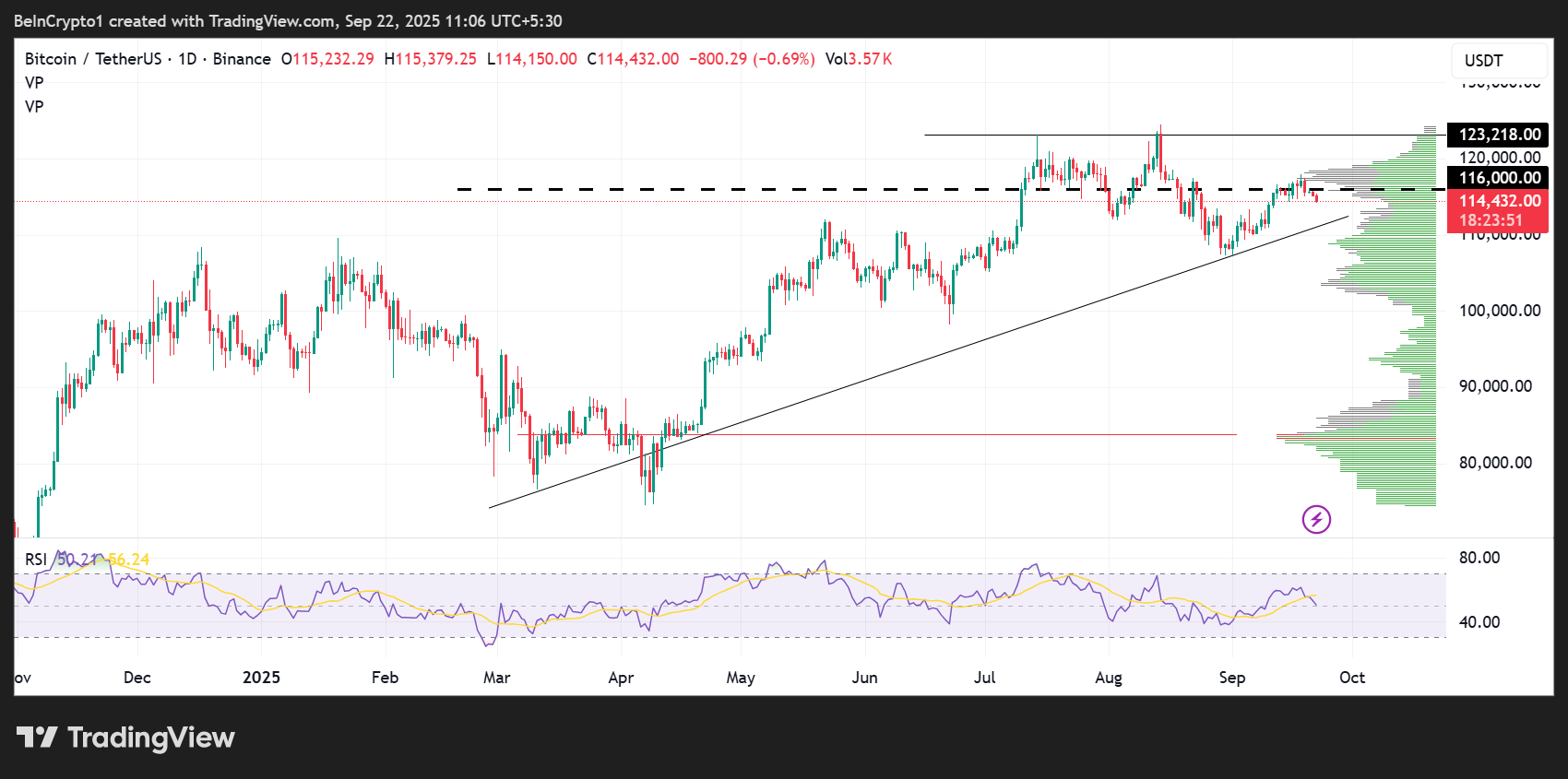Click the Bitcoin / TetherUS symbol title

(93, 59)
